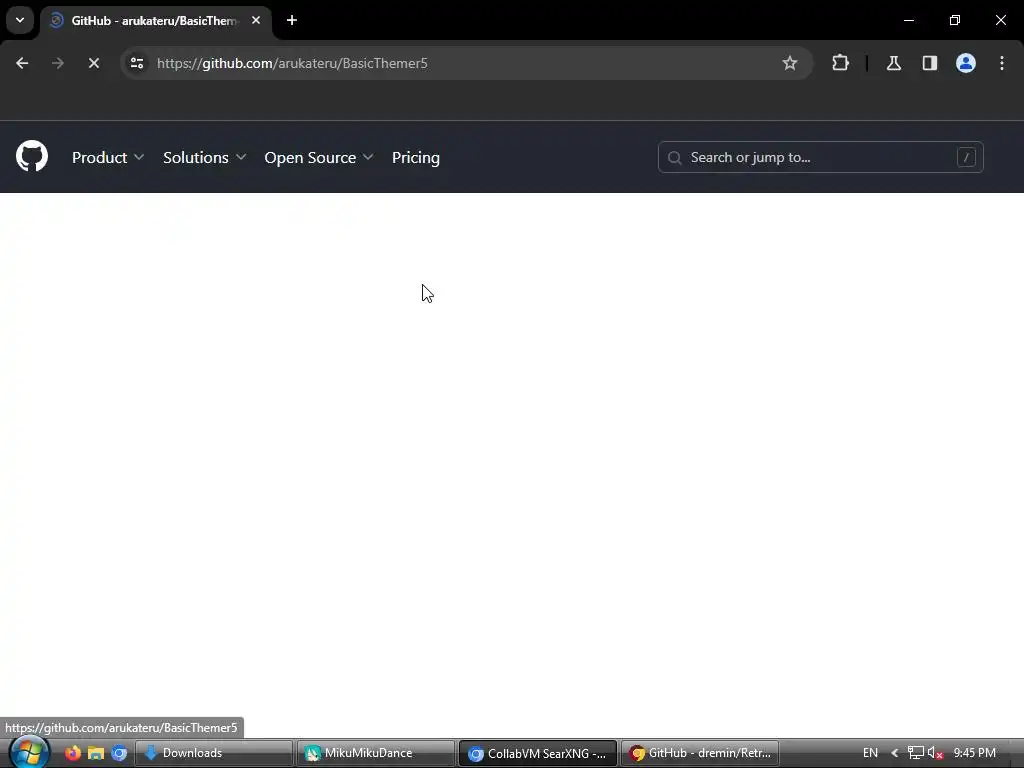Viewport: 1024px width, 768px height.
Task: Click the EN language indicator
Action: tap(870, 753)
